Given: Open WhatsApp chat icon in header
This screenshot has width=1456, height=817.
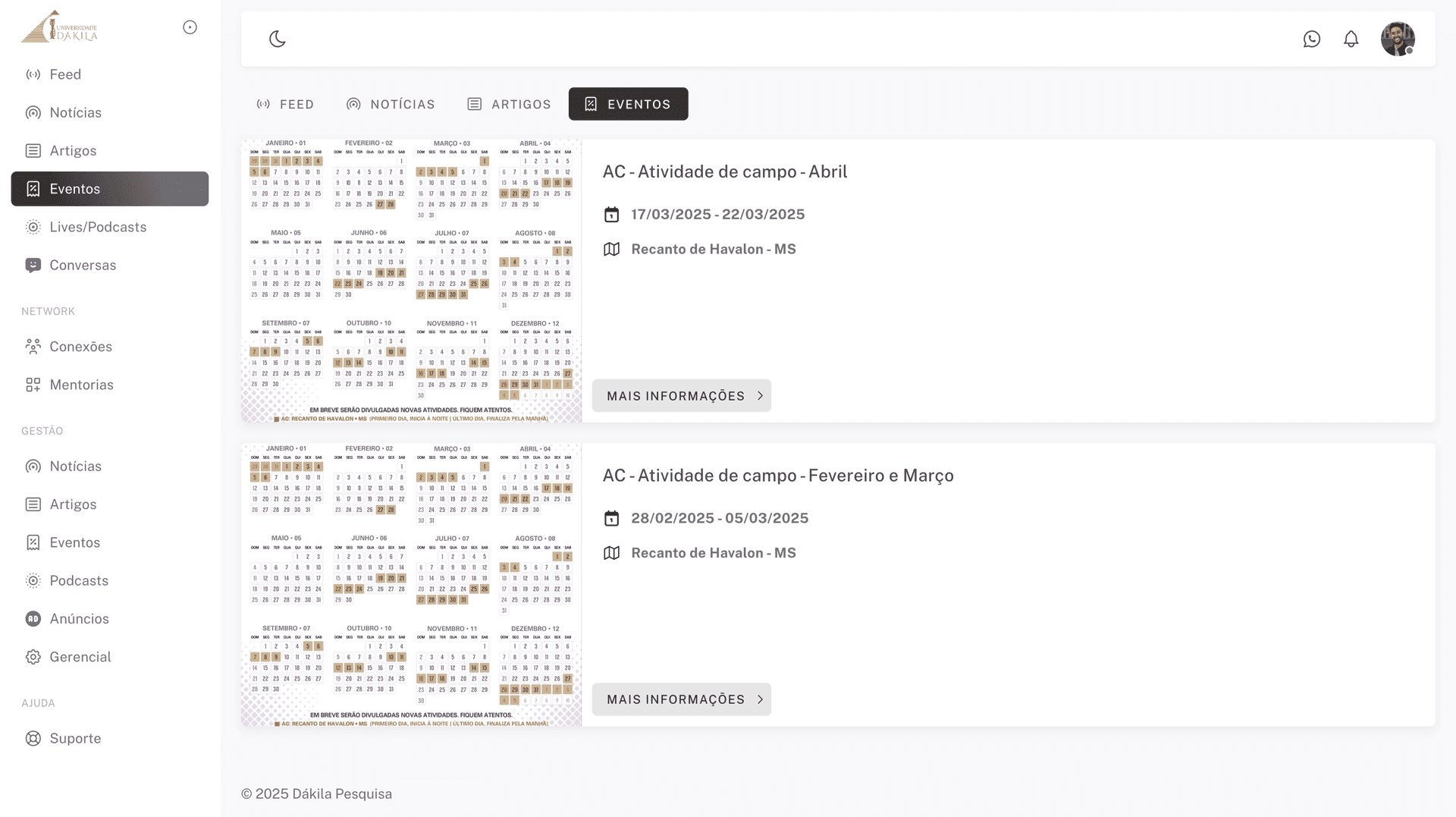Looking at the screenshot, I should [x=1312, y=39].
